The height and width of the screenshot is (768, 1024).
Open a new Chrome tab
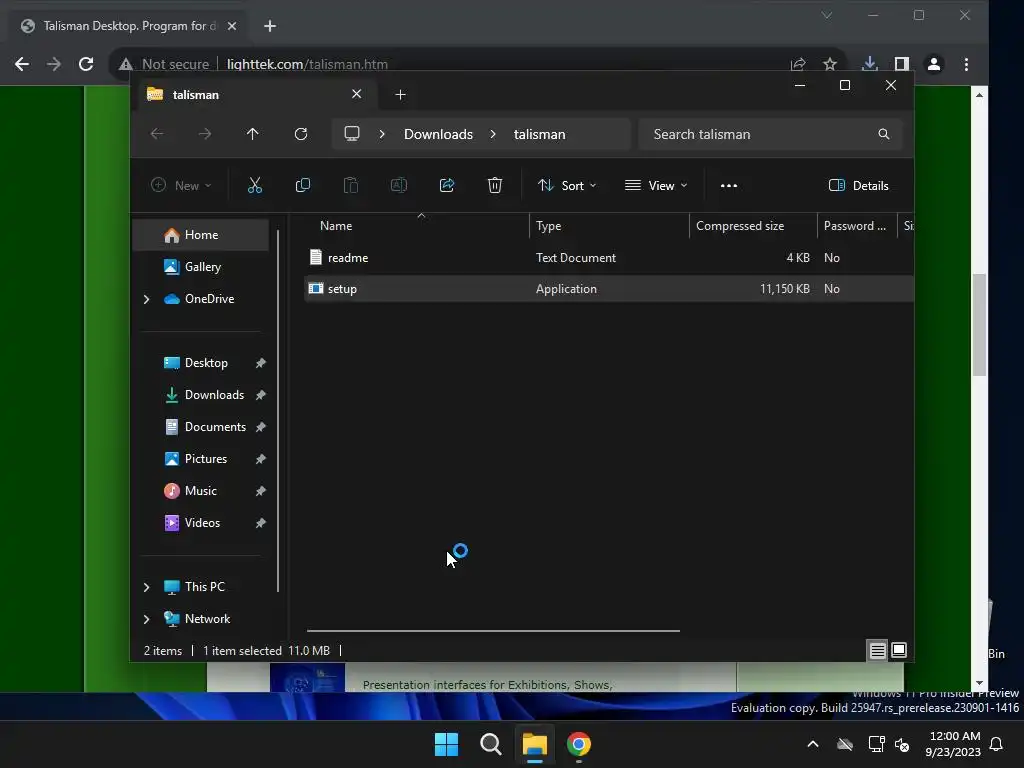click(x=270, y=26)
